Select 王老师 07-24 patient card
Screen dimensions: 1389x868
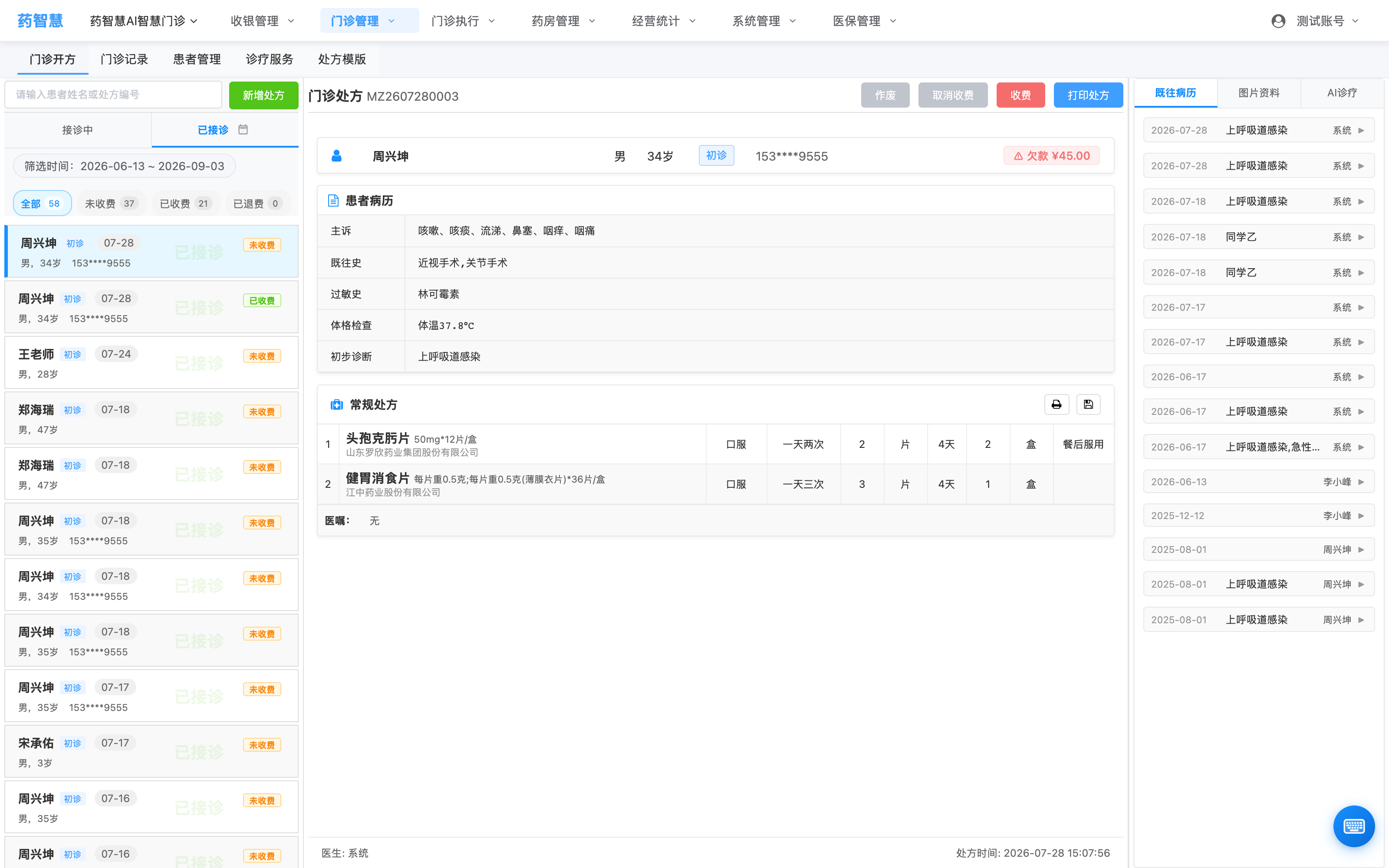(151, 363)
